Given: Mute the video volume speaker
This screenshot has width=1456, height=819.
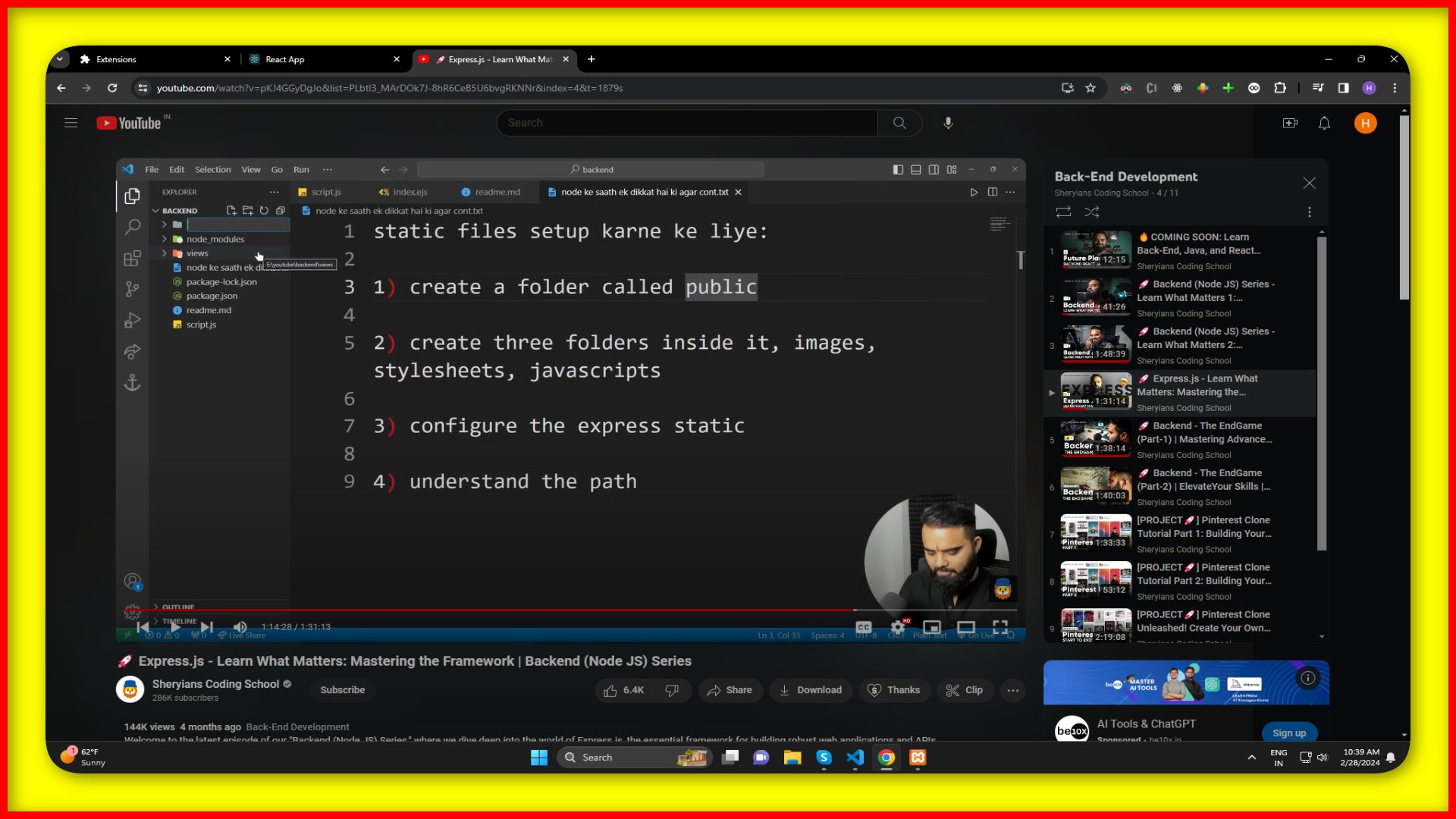Looking at the screenshot, I should click(x=240, y=627).
